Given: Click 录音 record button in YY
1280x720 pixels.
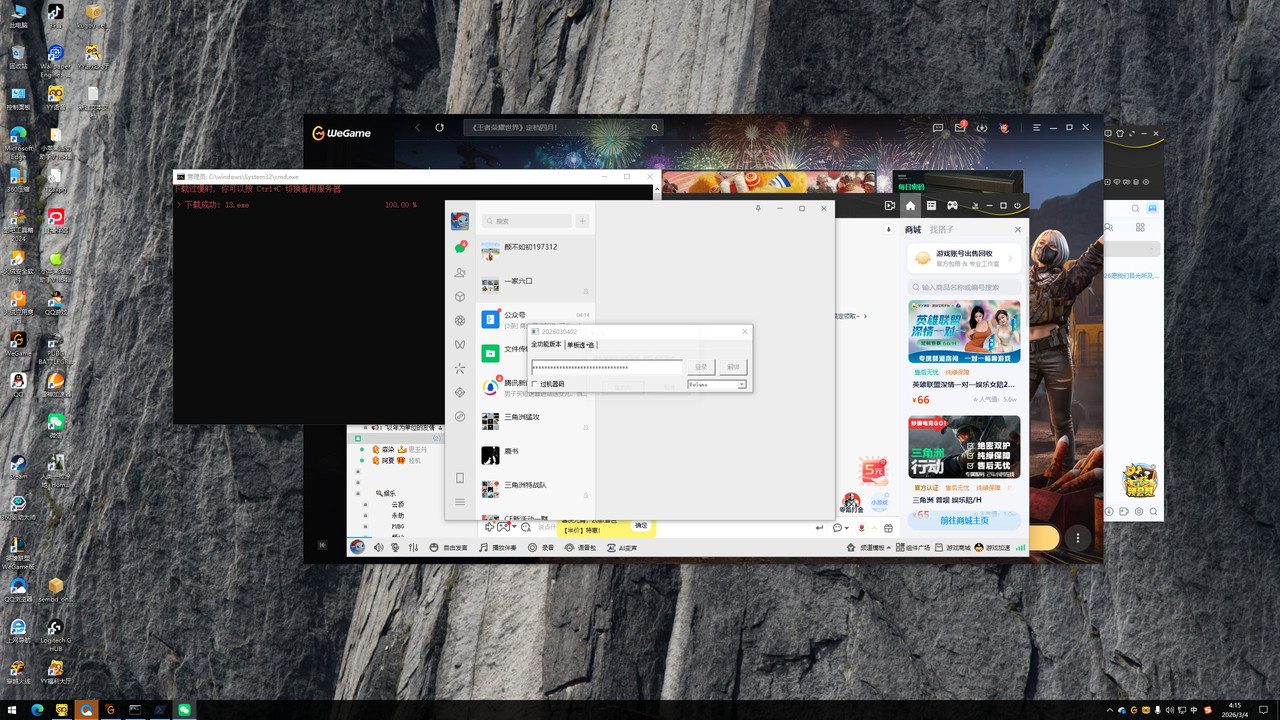Looking at the screenshot, I should [541, 548].
